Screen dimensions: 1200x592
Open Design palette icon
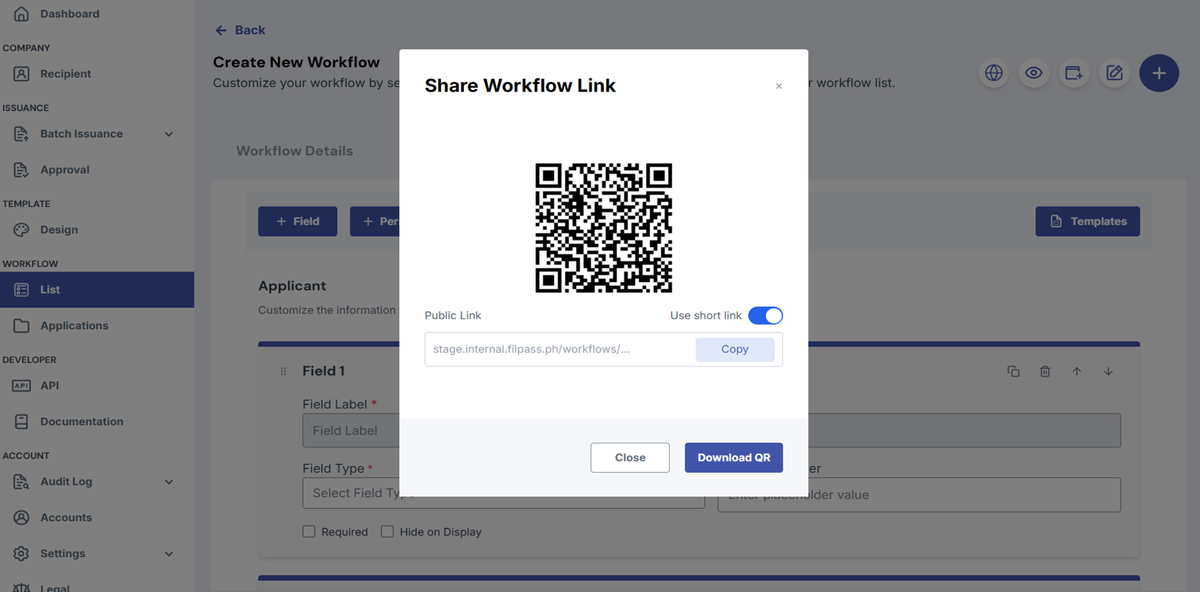[x=21, y=230]
